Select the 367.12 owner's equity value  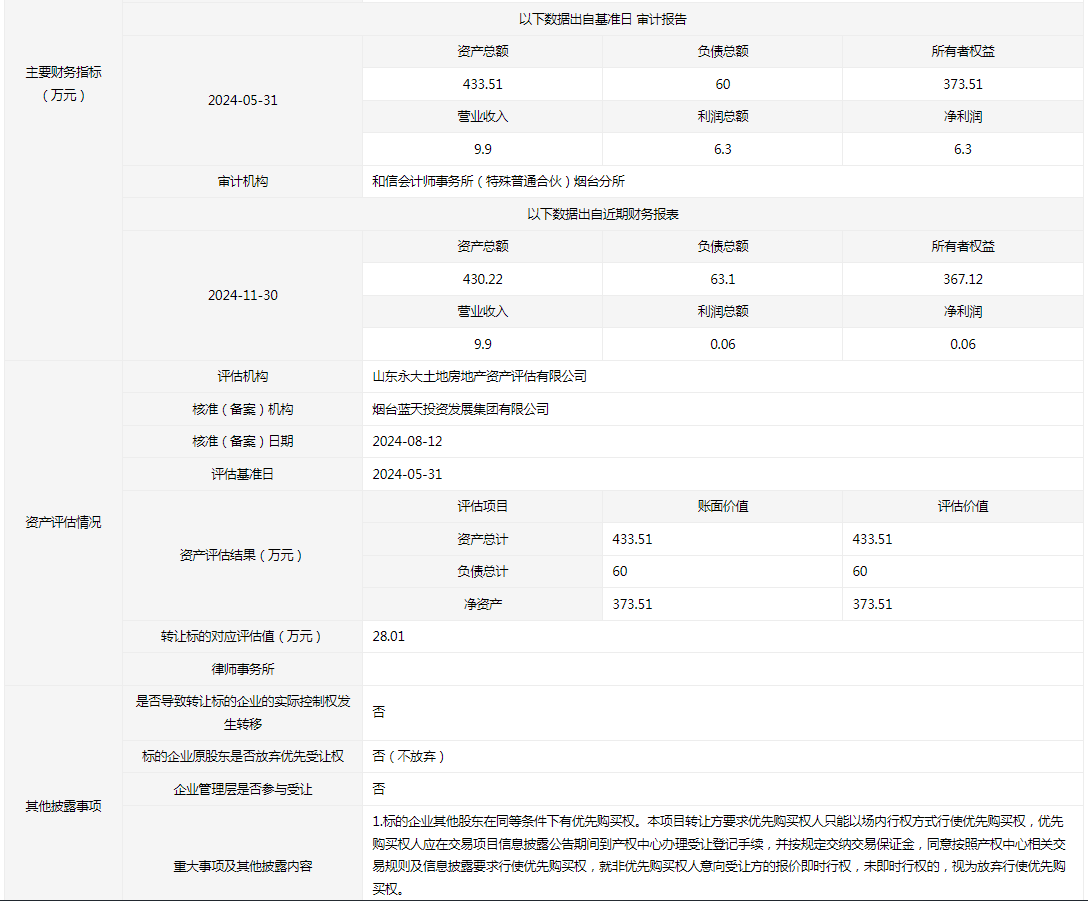tap(962, 279)
